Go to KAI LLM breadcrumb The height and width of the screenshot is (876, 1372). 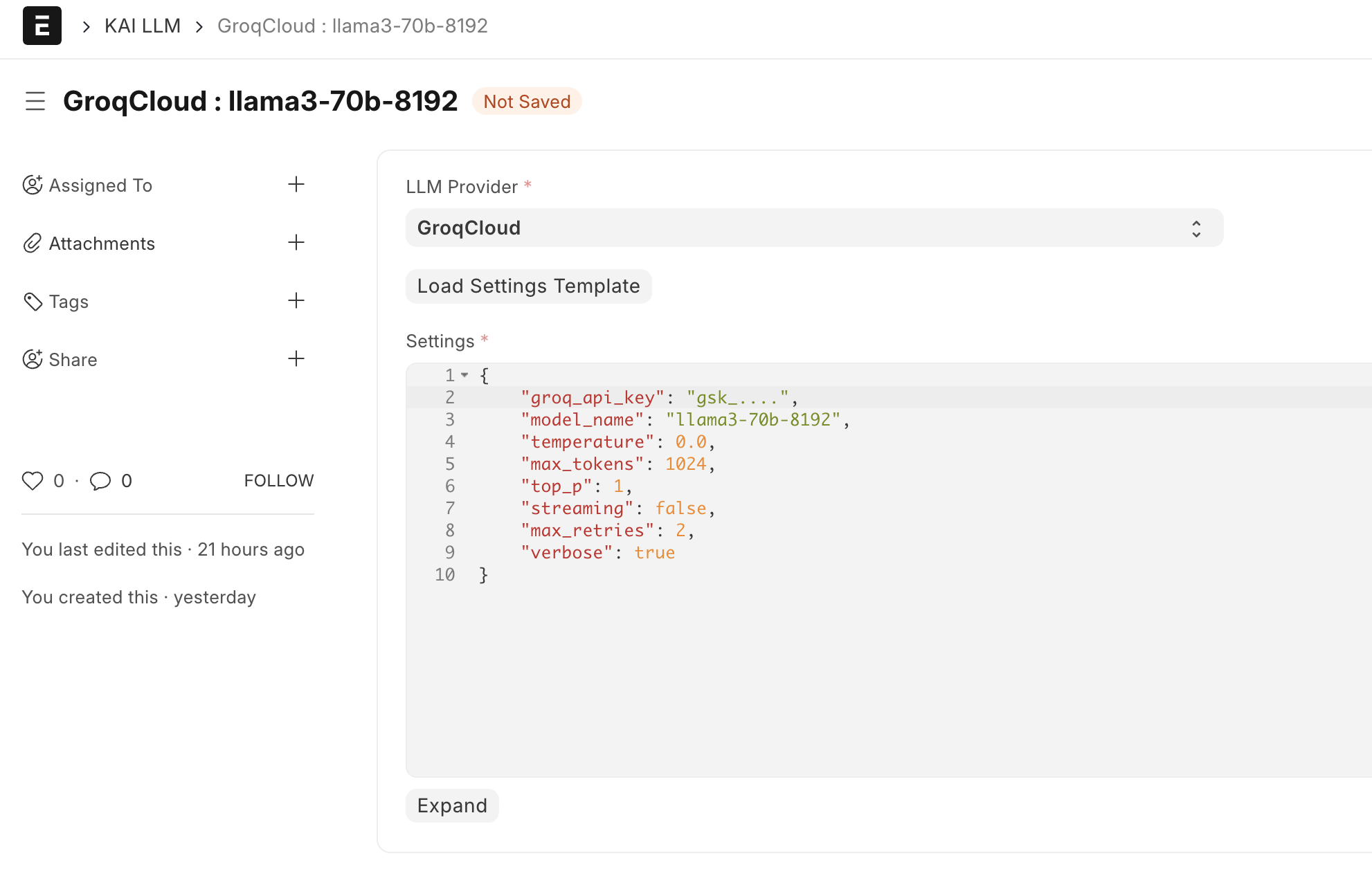143,26
